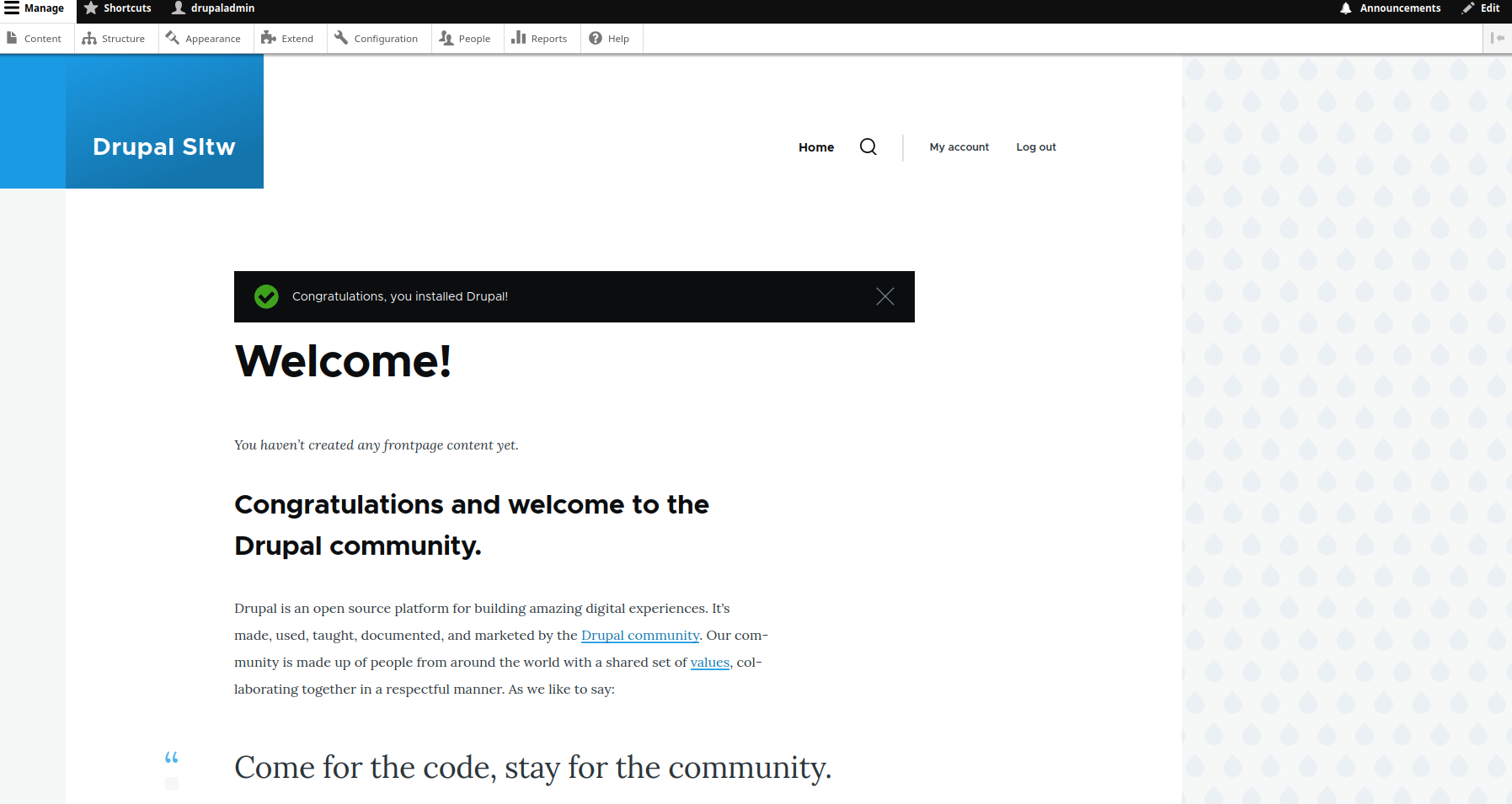Open the Shortcuts star menu

pos(118,8)
